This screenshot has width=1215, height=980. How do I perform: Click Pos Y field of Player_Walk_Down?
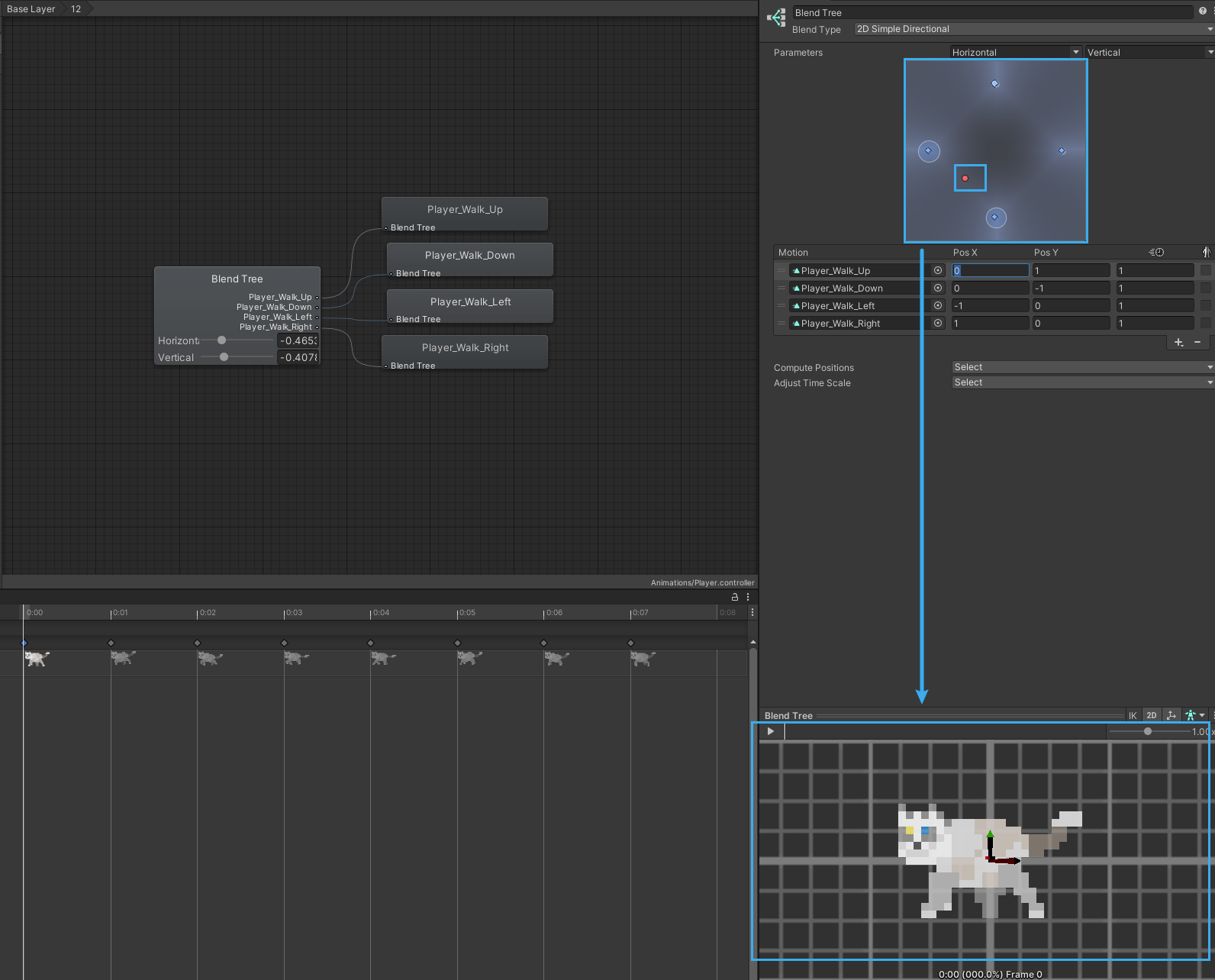click(x=1071, y=288)
